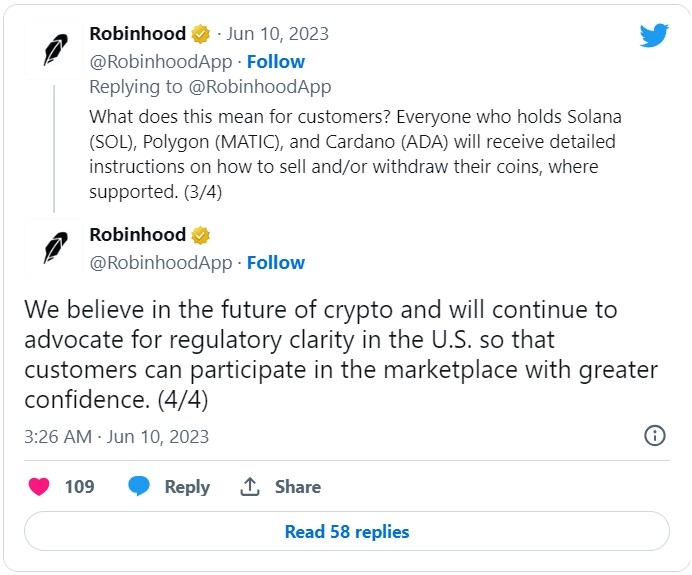
Task: Like the tweet with the heart icon
Action: [x=39, y=486]
